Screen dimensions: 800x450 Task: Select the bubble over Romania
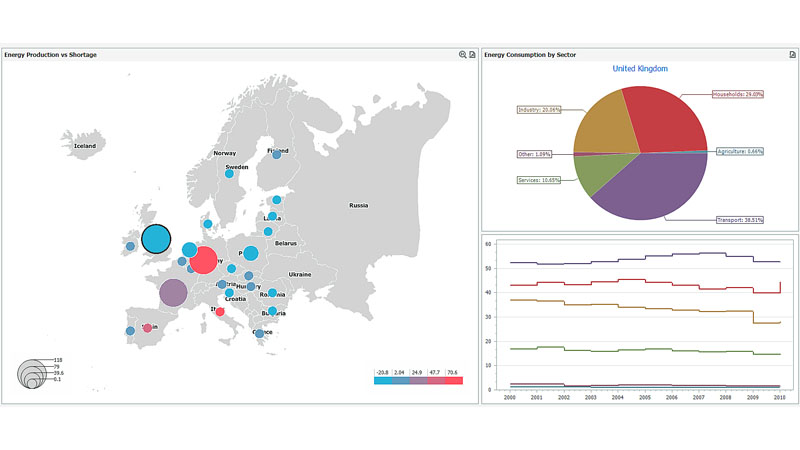(272, 293)
